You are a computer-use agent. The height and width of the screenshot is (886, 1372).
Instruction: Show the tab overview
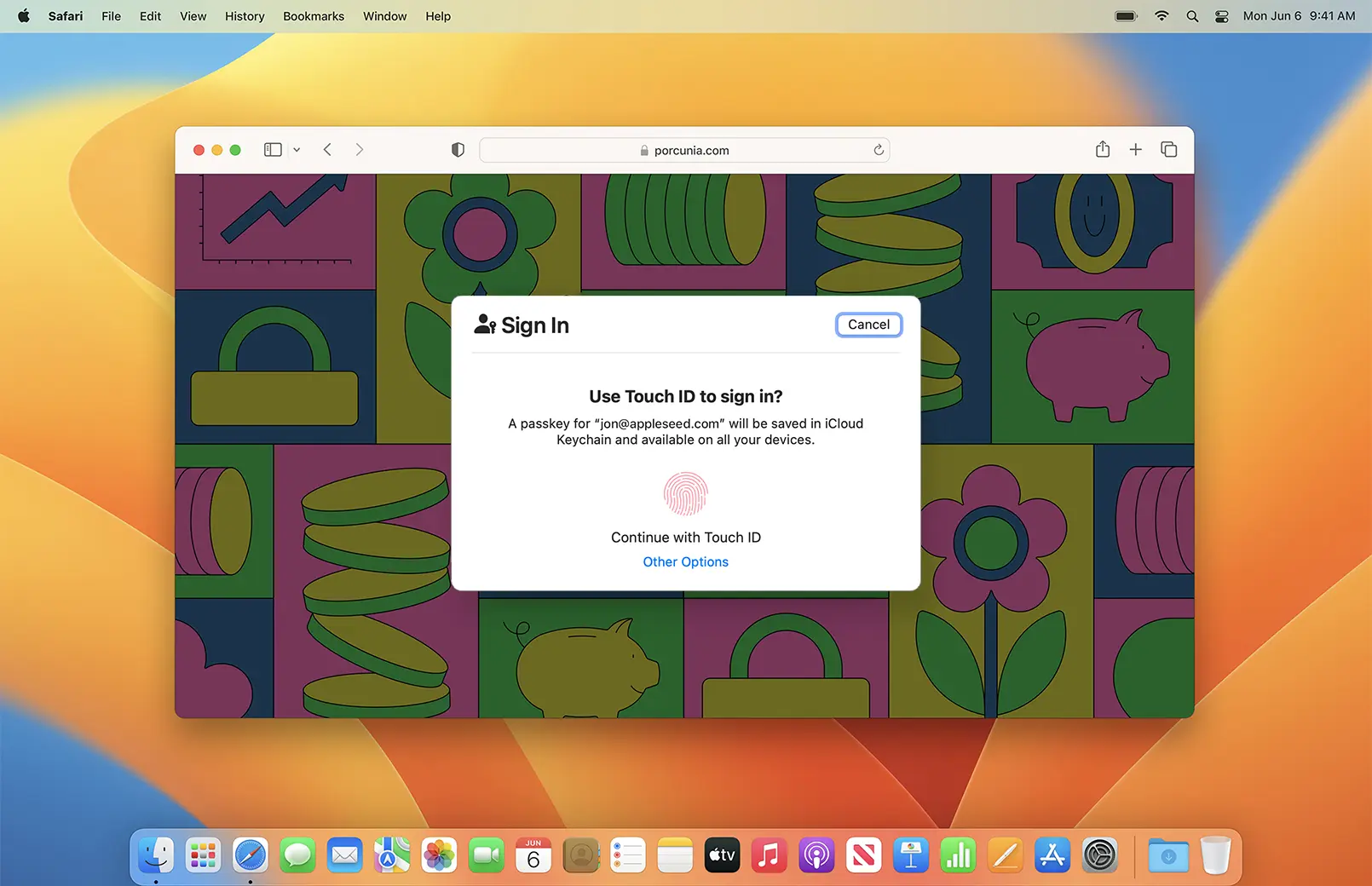tap(1168, 149)
